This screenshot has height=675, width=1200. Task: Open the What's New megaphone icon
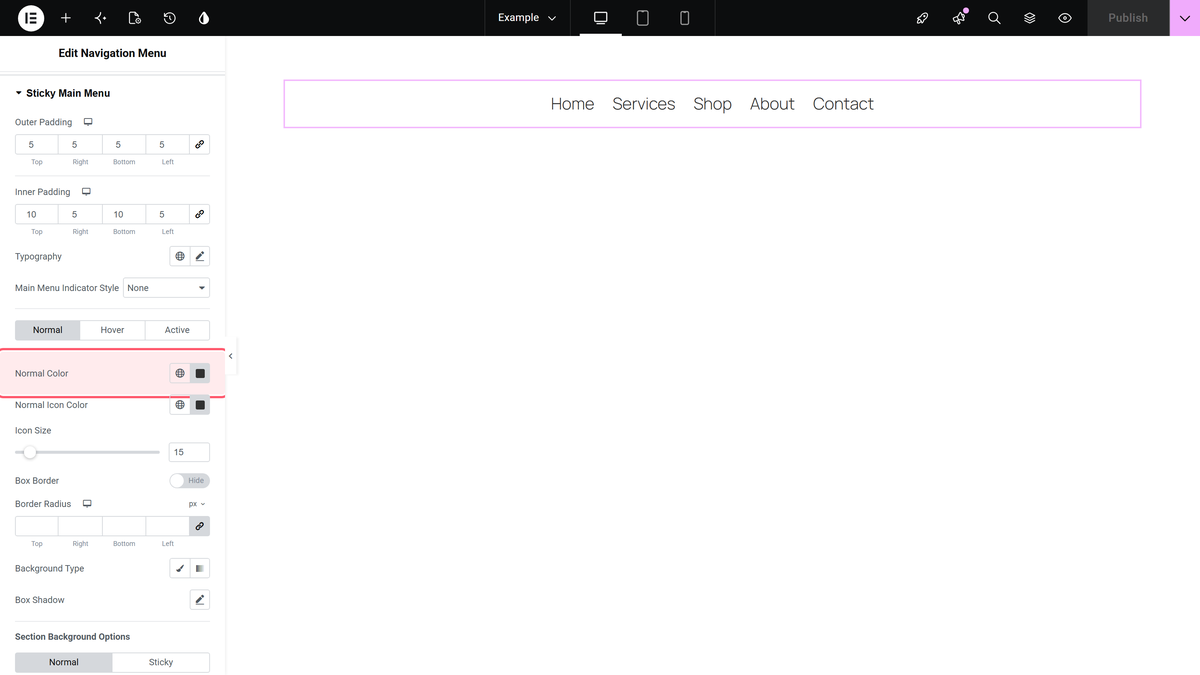tap(959, 18)
